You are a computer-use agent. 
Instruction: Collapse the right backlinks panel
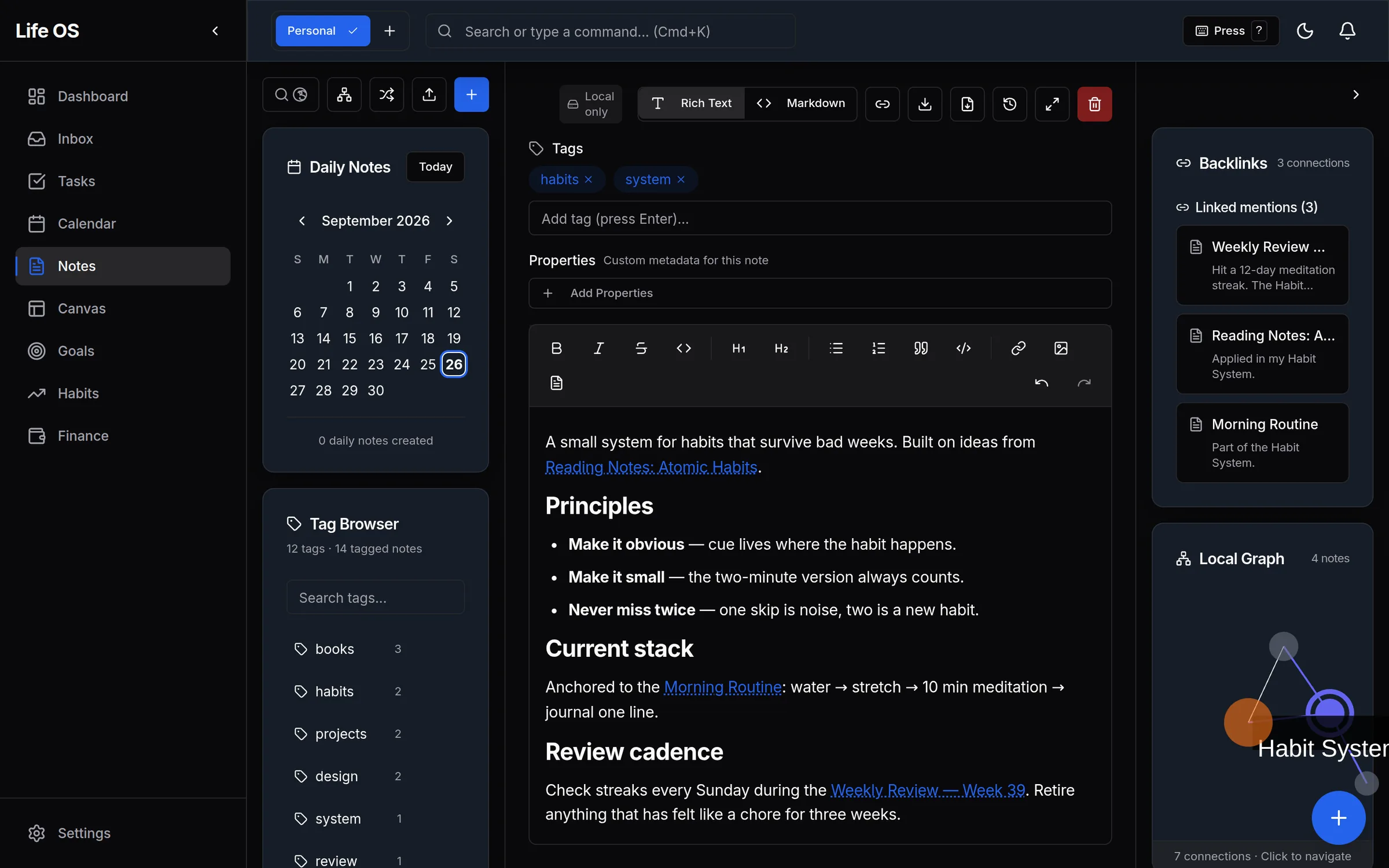pyautogui.click(x=1355, y=94)
